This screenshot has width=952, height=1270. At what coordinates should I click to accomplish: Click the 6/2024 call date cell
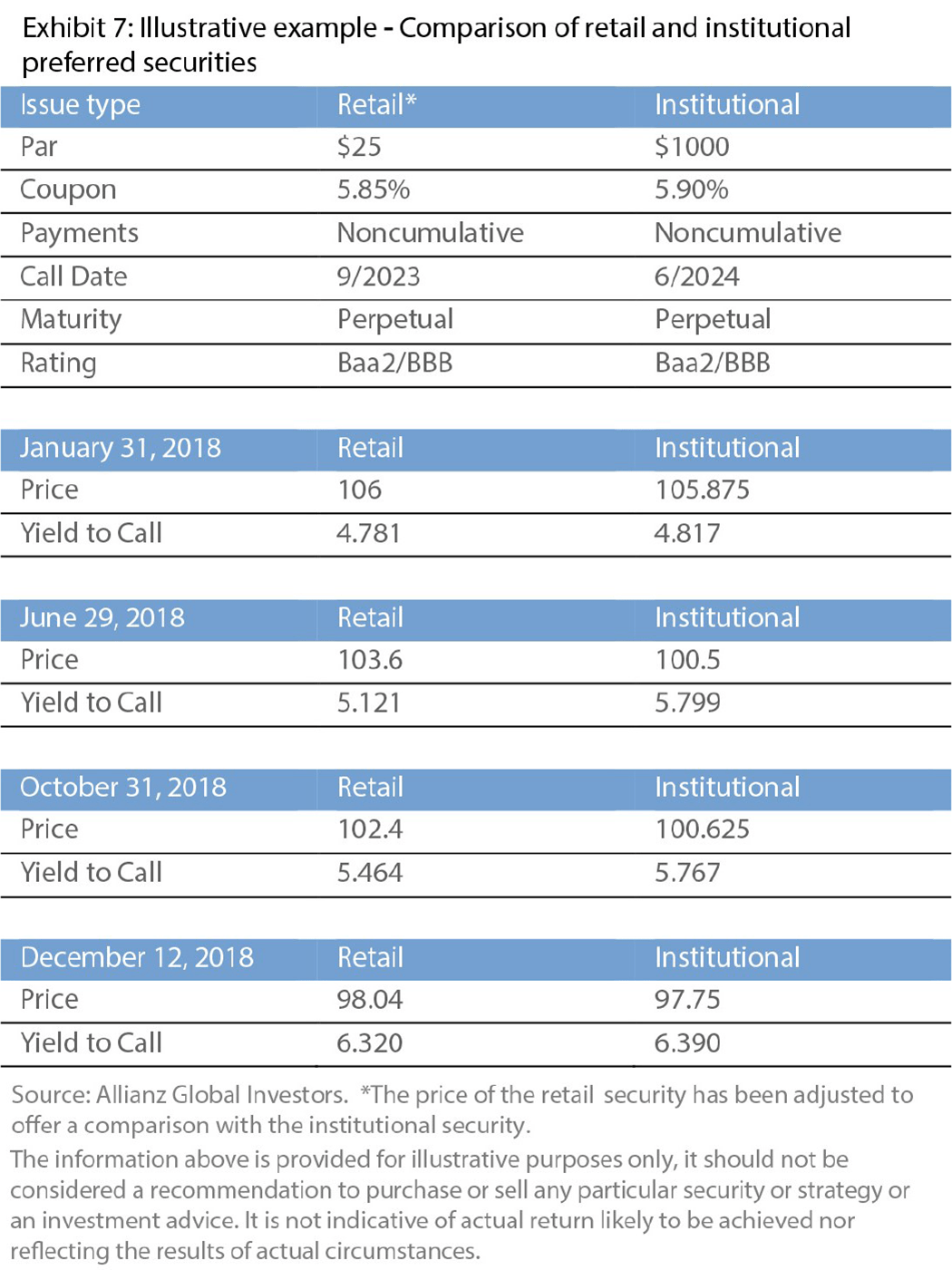(x=696, y=276)
